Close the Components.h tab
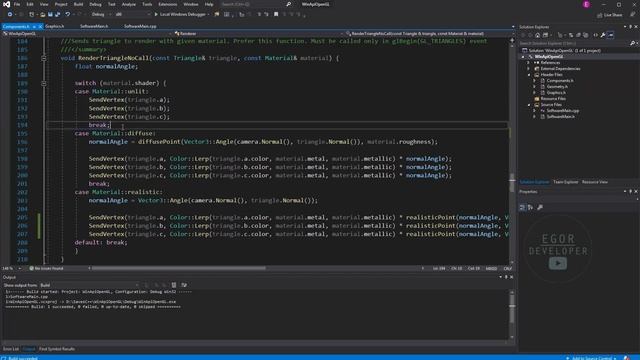 [x=40, y=27]
